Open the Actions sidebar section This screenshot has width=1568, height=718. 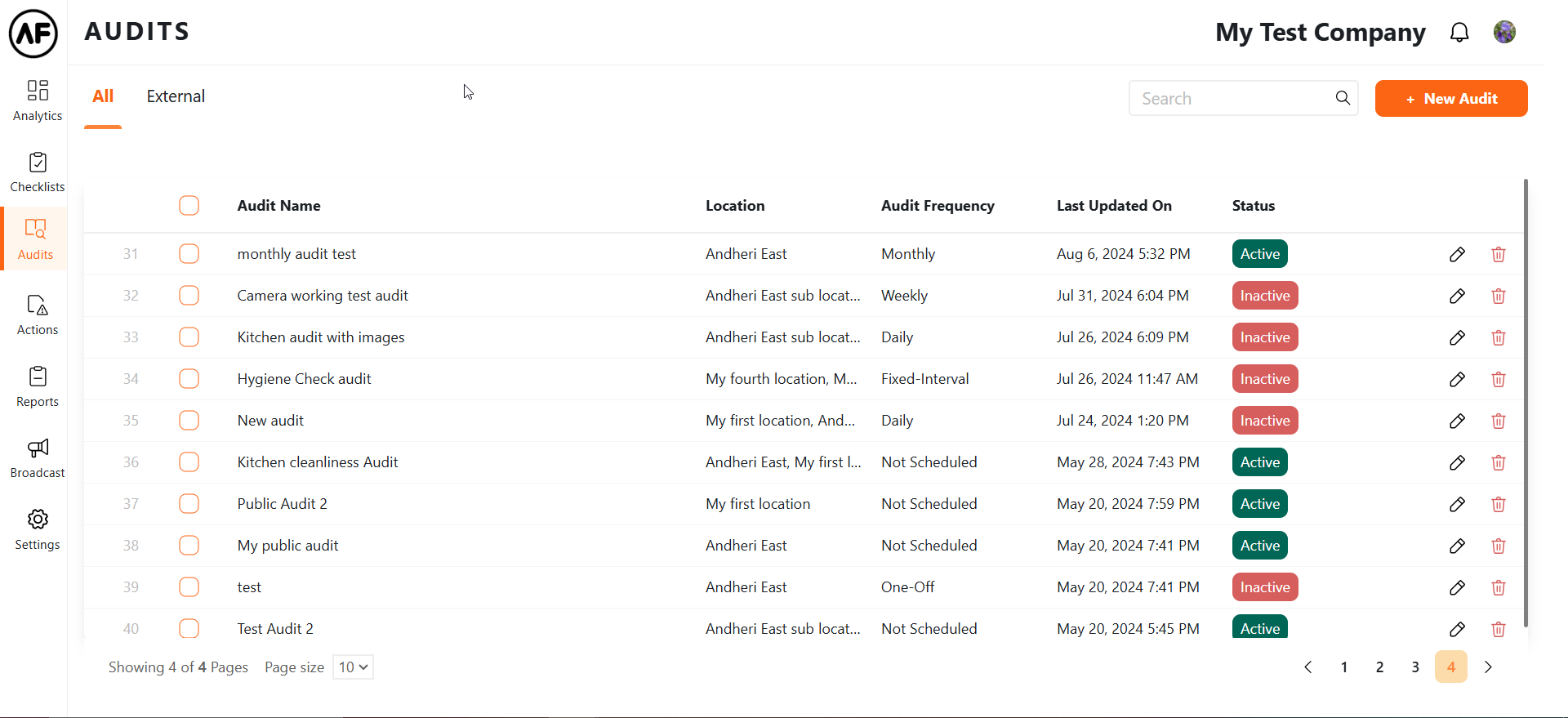pyautogui.click(x=38, y=315)
